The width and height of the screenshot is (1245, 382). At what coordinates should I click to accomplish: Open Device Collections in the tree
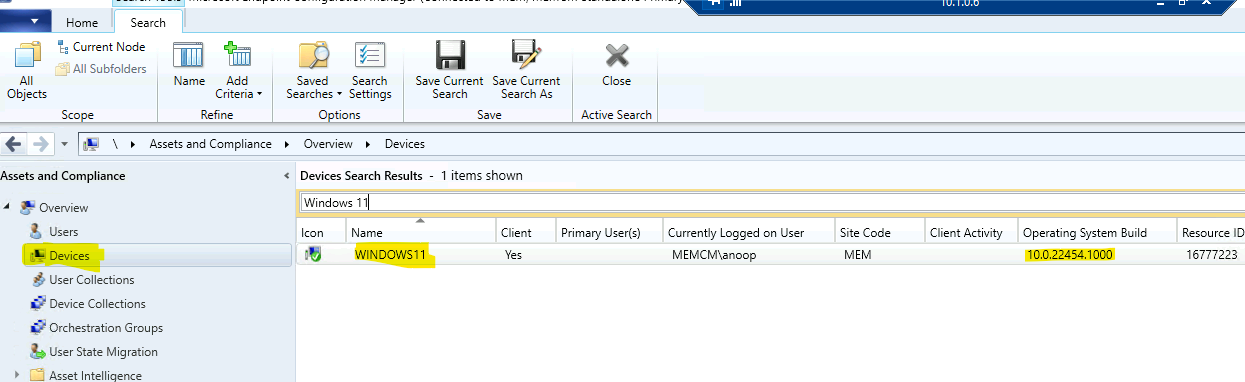[97, 304]
